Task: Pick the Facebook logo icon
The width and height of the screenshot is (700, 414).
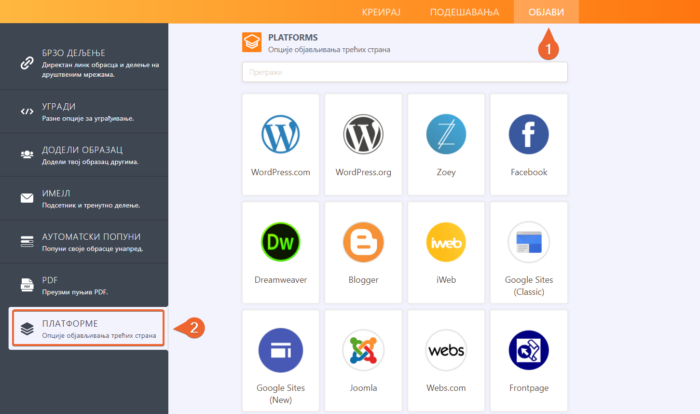Action: [529, 134]
